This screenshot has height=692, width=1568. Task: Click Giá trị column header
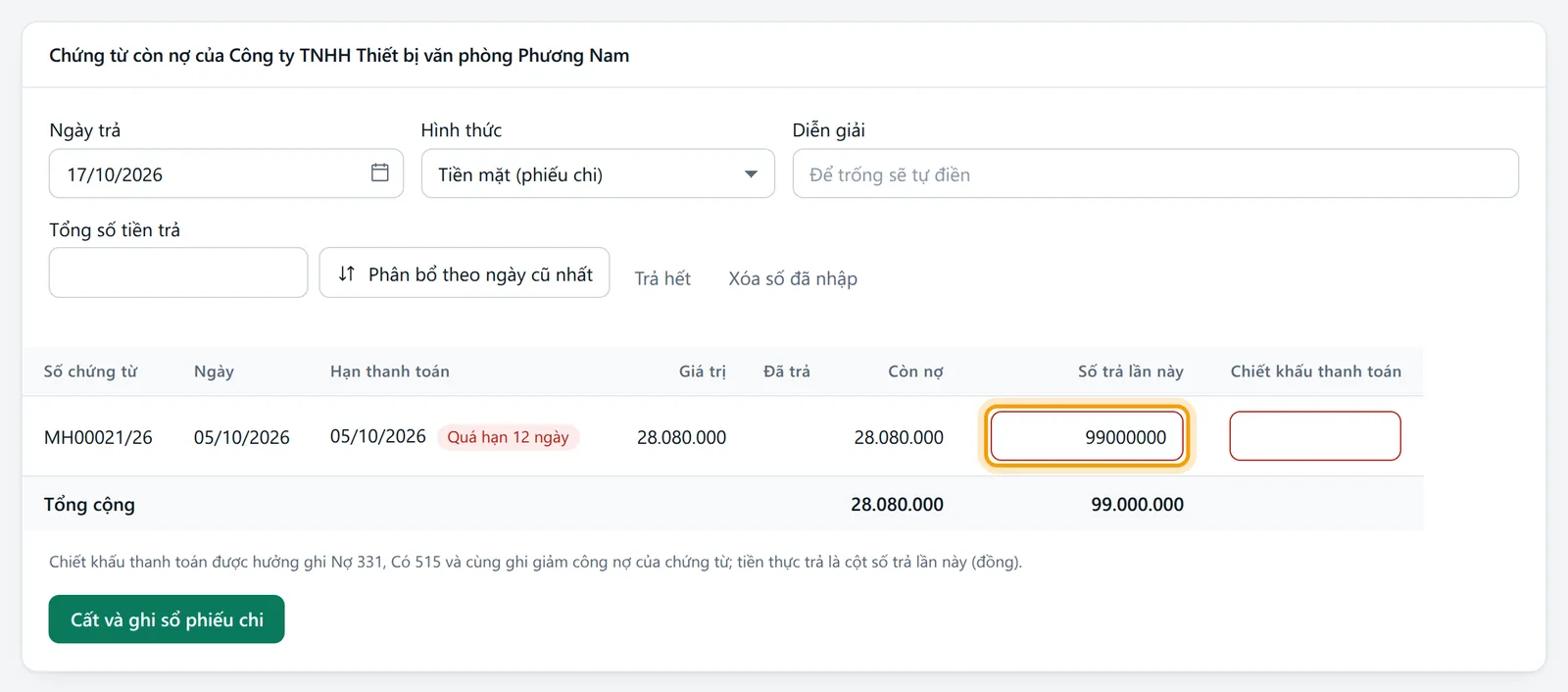[x=703, y=371]
